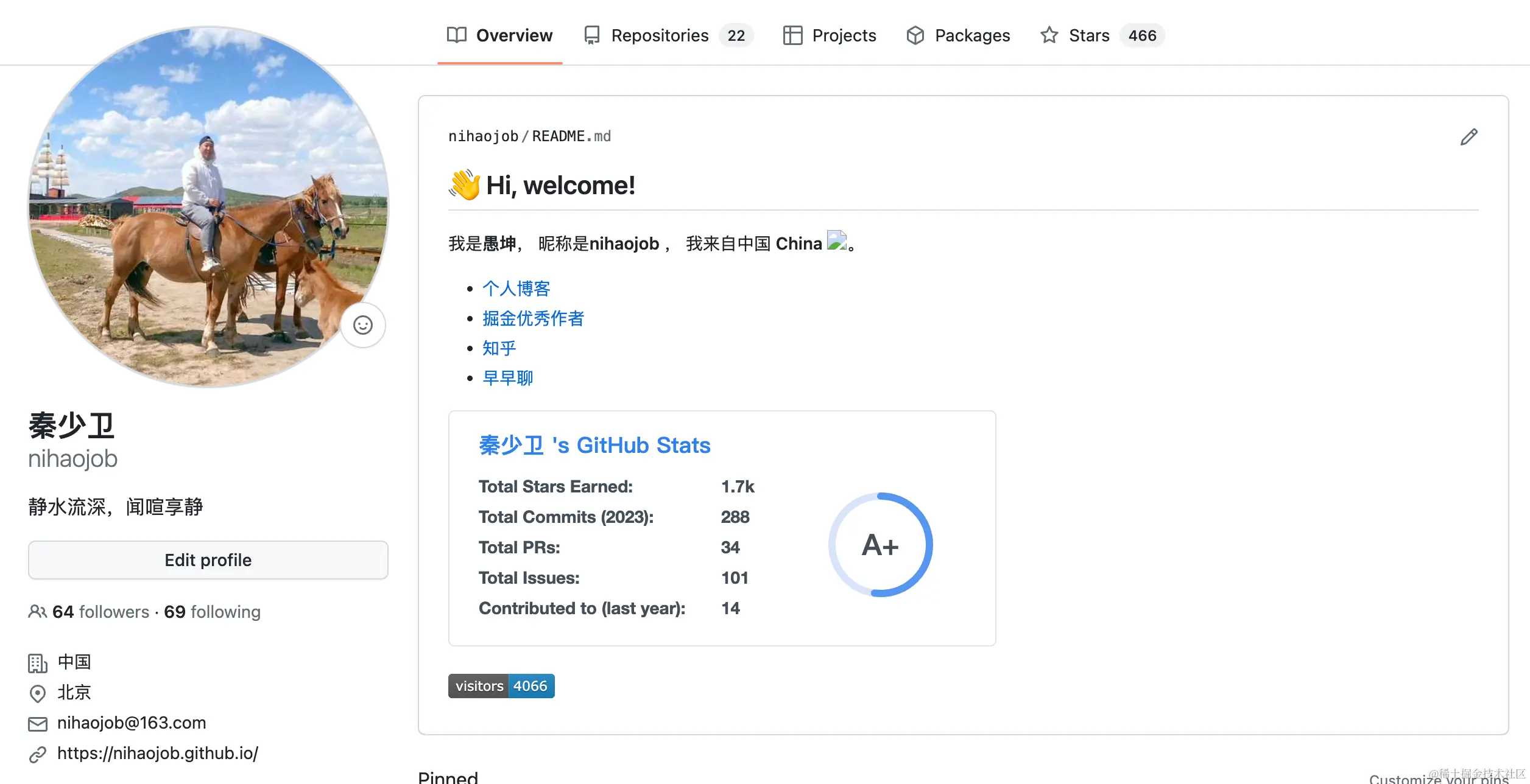This screenshot has height=784, width=1530.
Task: Open the 知乎 link
Action: 499,348
